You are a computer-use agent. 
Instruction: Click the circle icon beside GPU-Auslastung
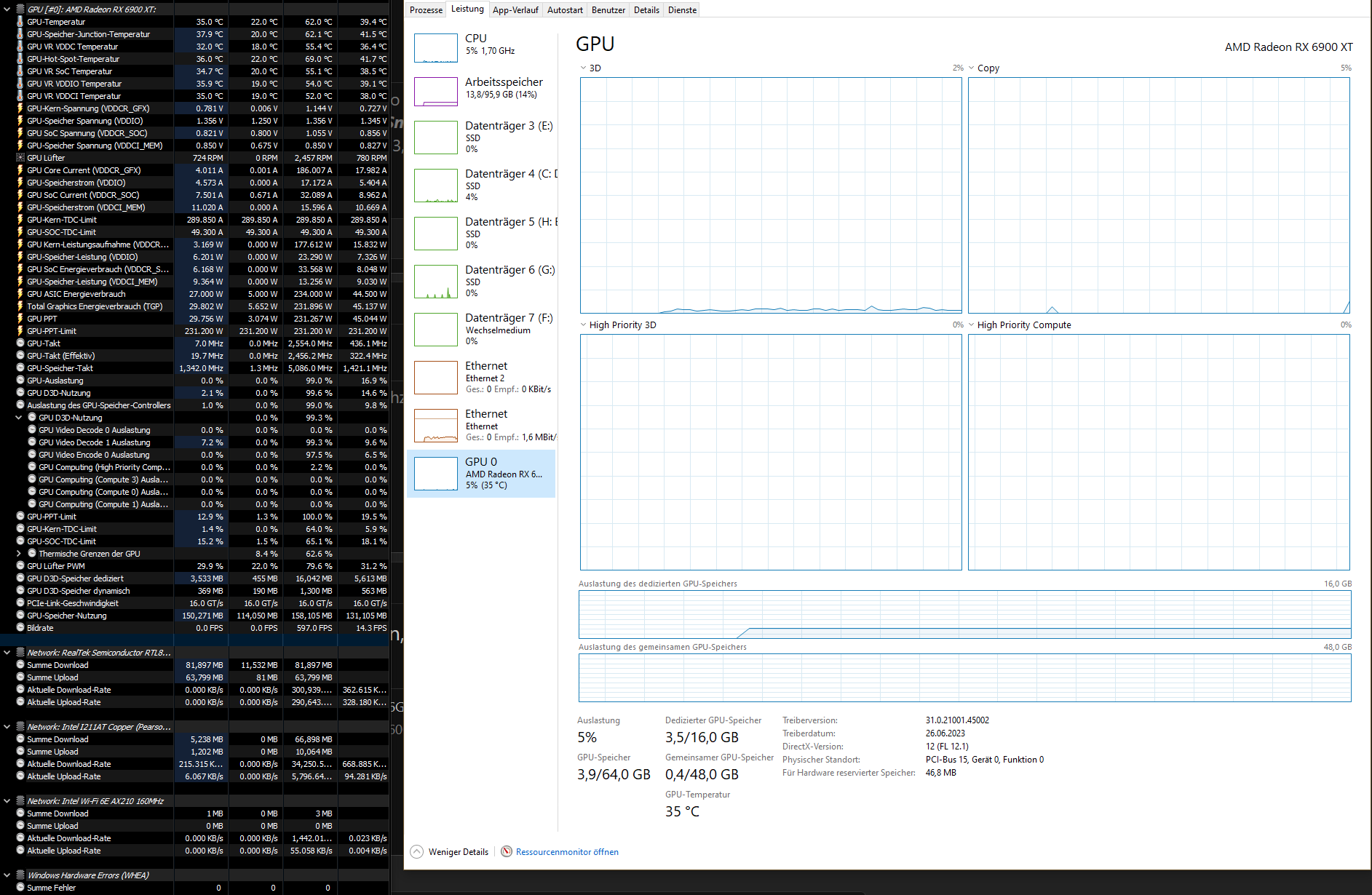(20, 381)
